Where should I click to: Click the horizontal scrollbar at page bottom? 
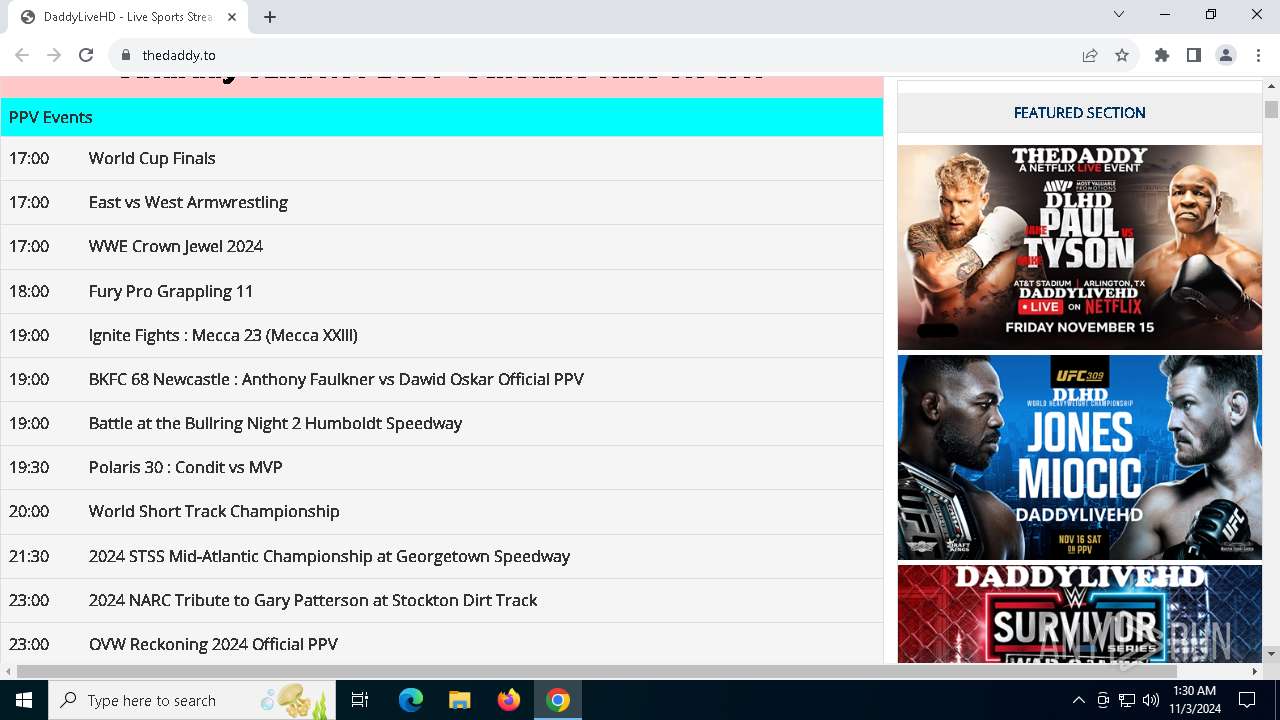click(596, 671)
